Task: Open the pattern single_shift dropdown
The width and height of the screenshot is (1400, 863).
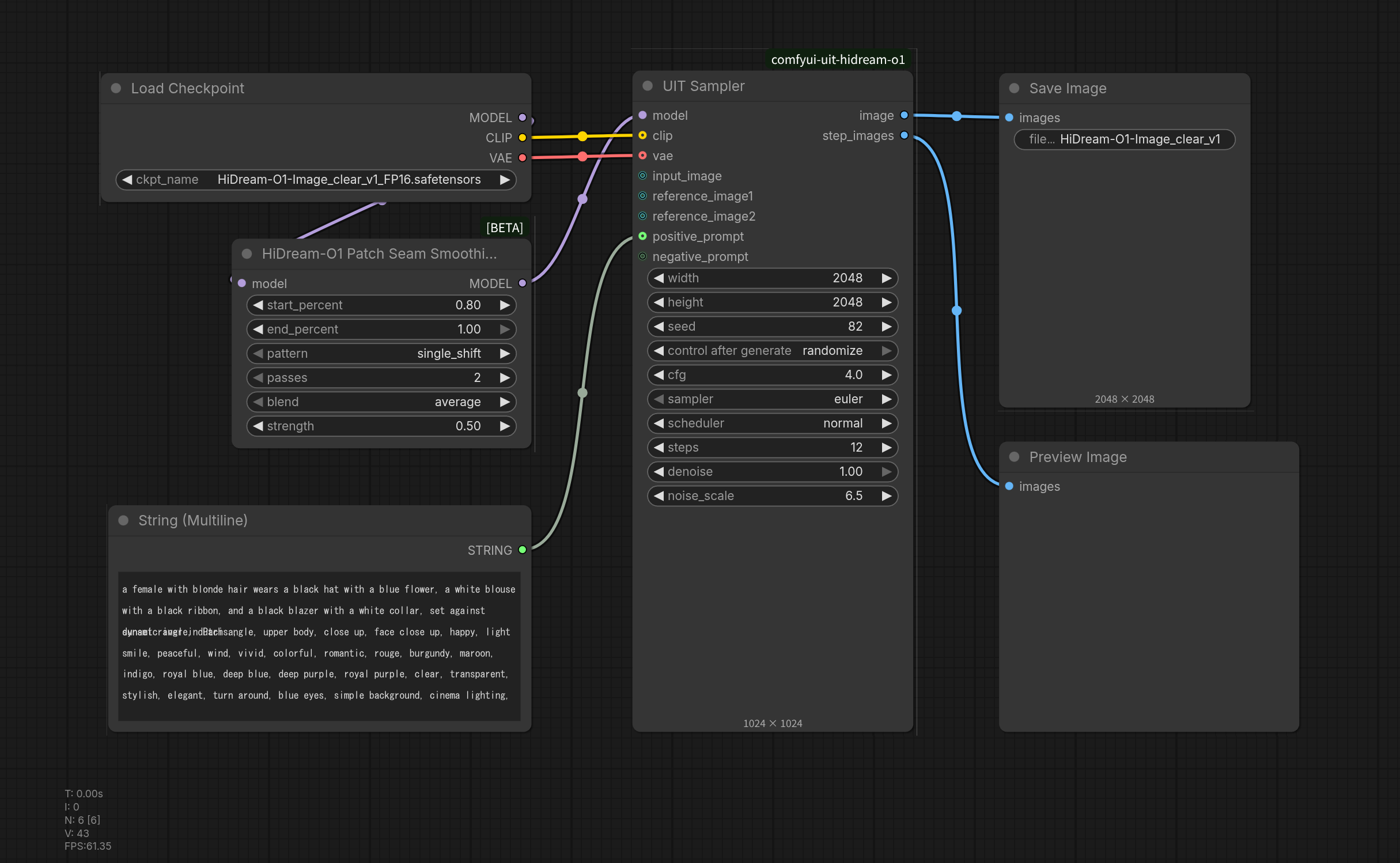Action: [381, 354]
